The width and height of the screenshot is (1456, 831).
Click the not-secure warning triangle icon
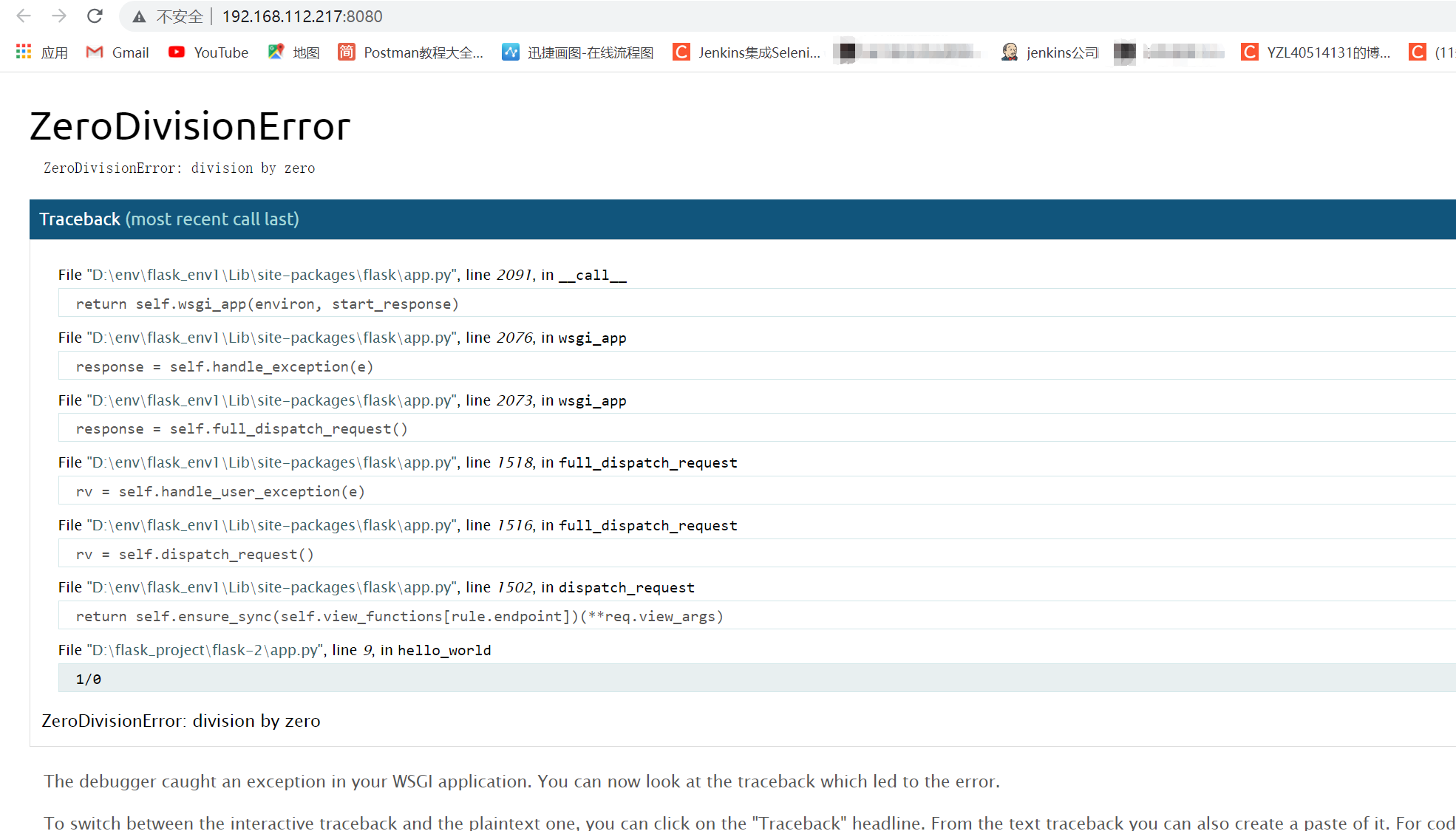(139, 16)
